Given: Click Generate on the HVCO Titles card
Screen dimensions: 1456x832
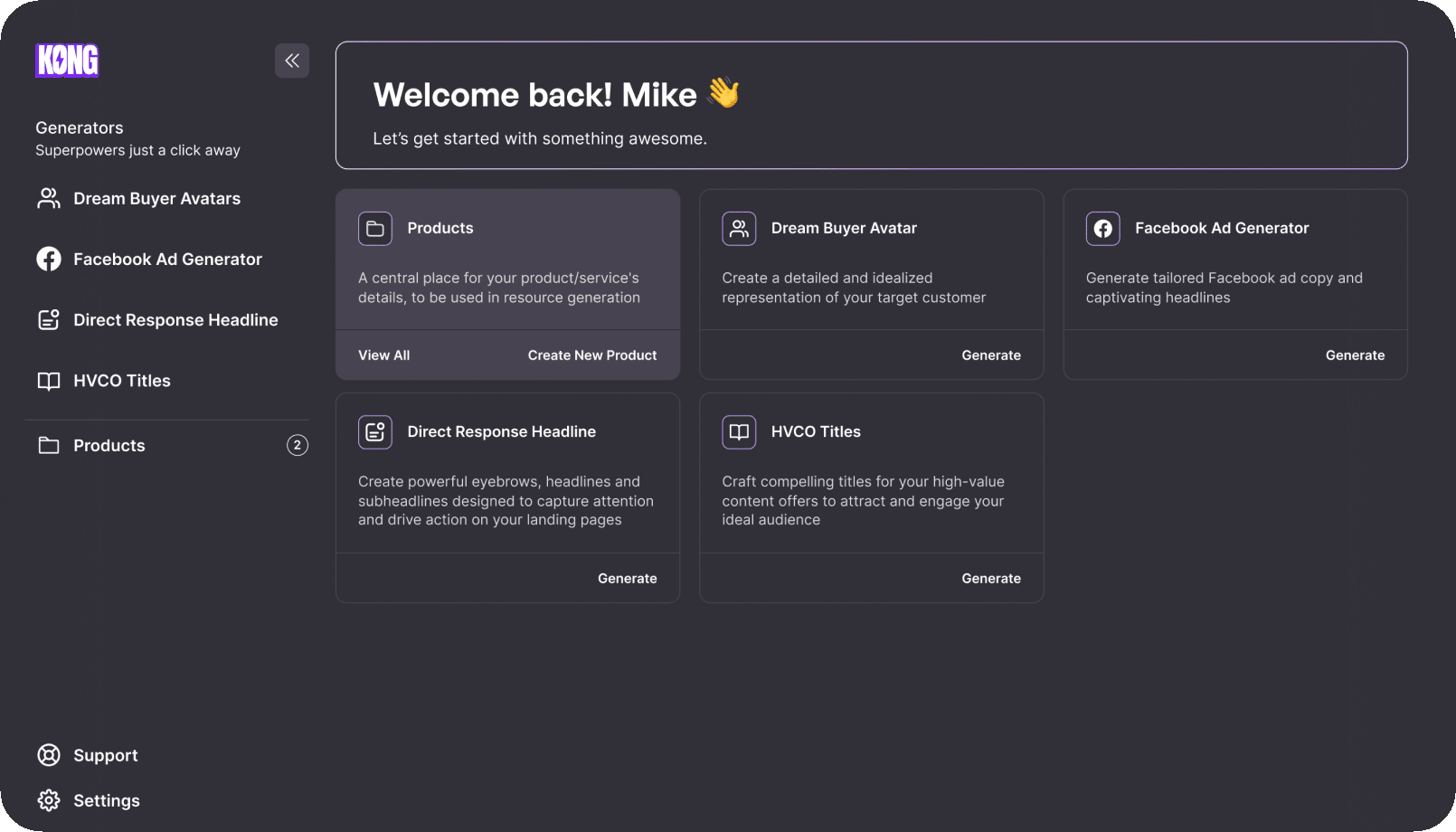Looking at the screenshot, I should point(990,579).
